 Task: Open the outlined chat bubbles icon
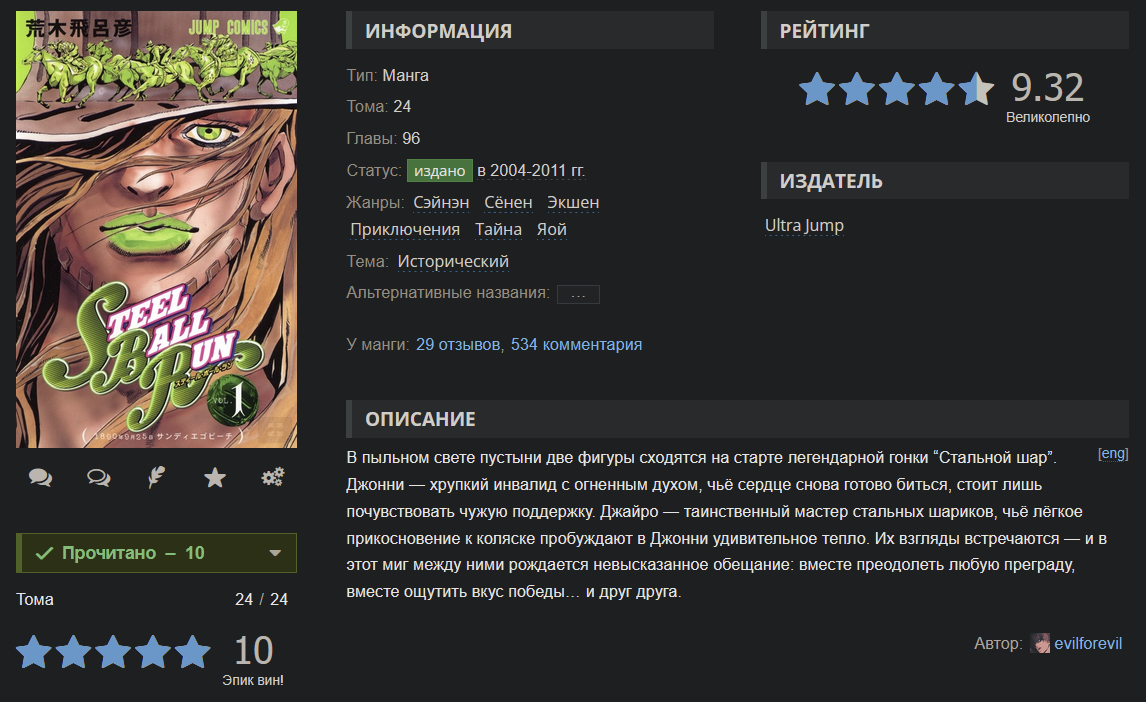(99, 478)
